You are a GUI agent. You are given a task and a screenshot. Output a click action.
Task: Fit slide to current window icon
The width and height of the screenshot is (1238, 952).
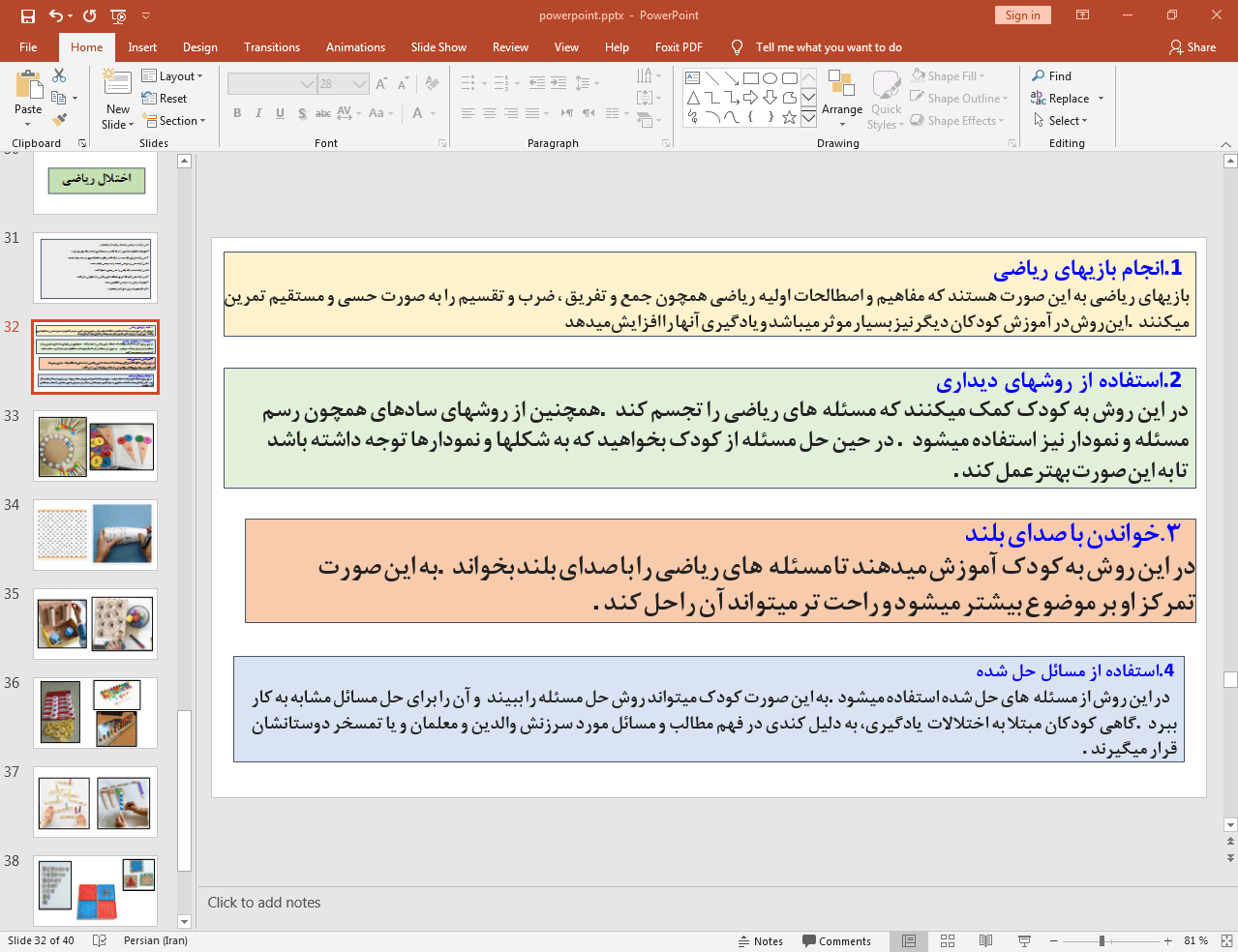[1226, 940]
